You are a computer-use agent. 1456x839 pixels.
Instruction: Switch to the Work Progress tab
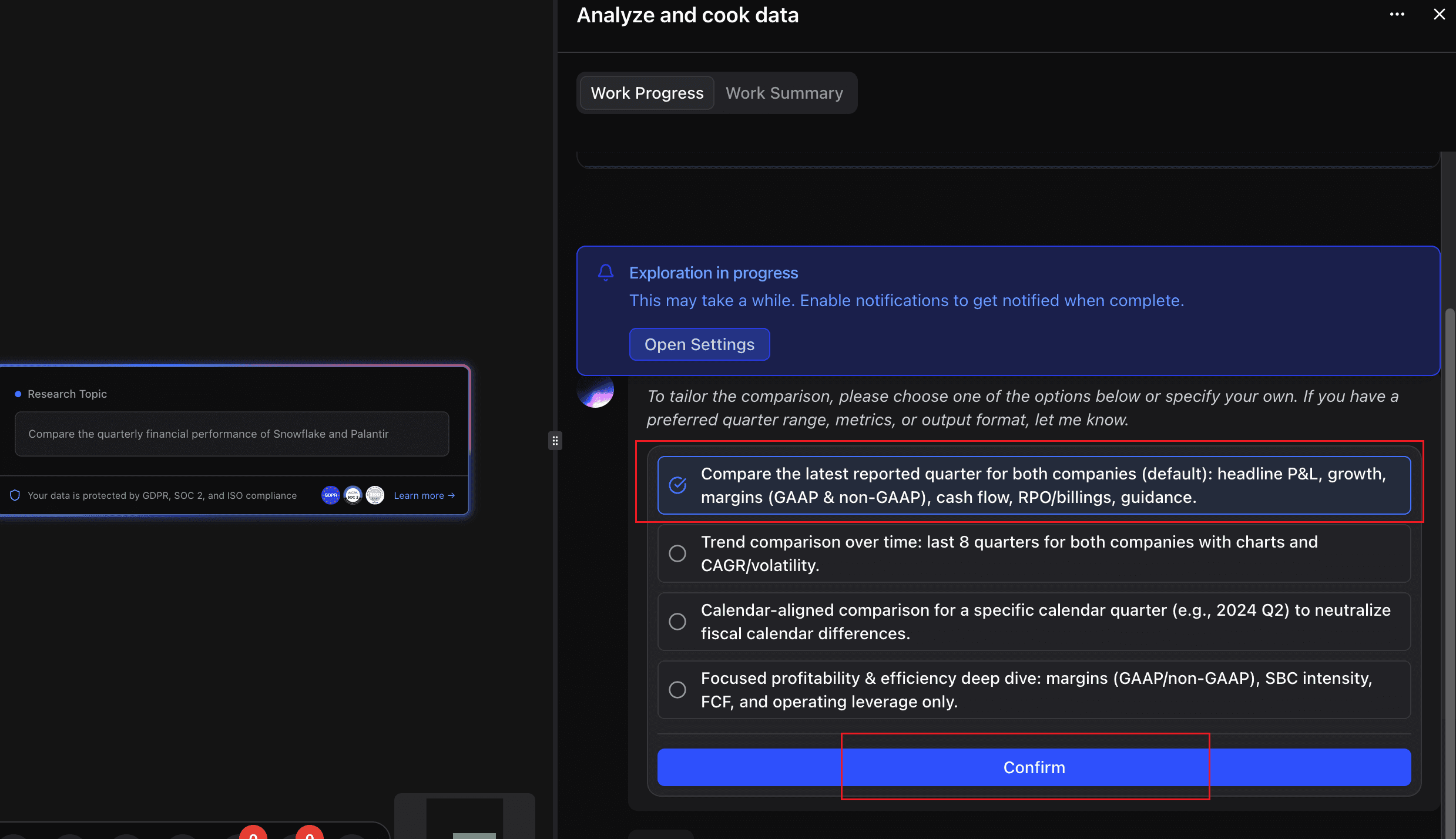pos(647,93)
